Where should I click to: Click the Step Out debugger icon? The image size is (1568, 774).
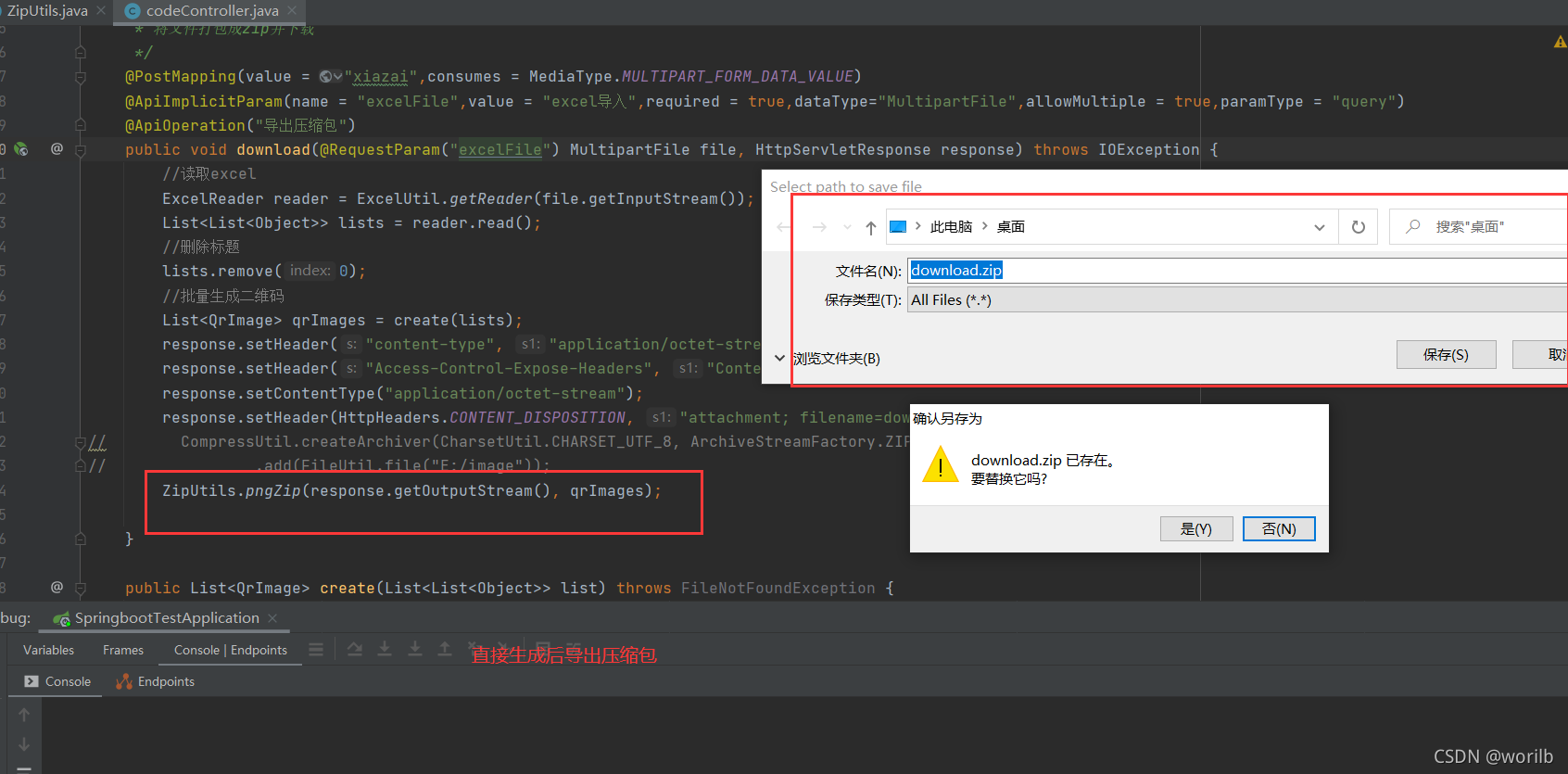445,649
